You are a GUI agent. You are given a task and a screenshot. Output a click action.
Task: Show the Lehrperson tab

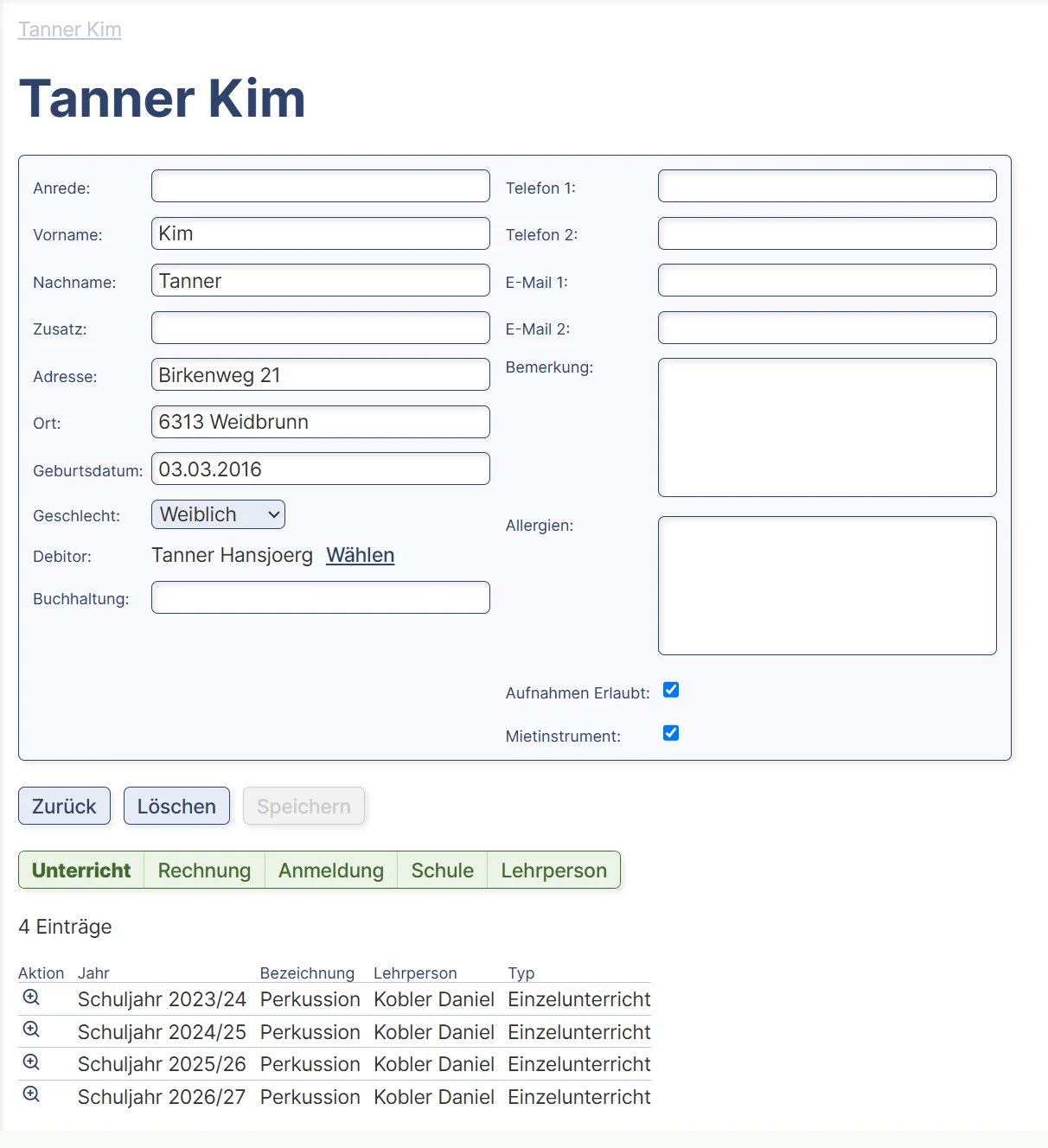(x=554, y=870)
